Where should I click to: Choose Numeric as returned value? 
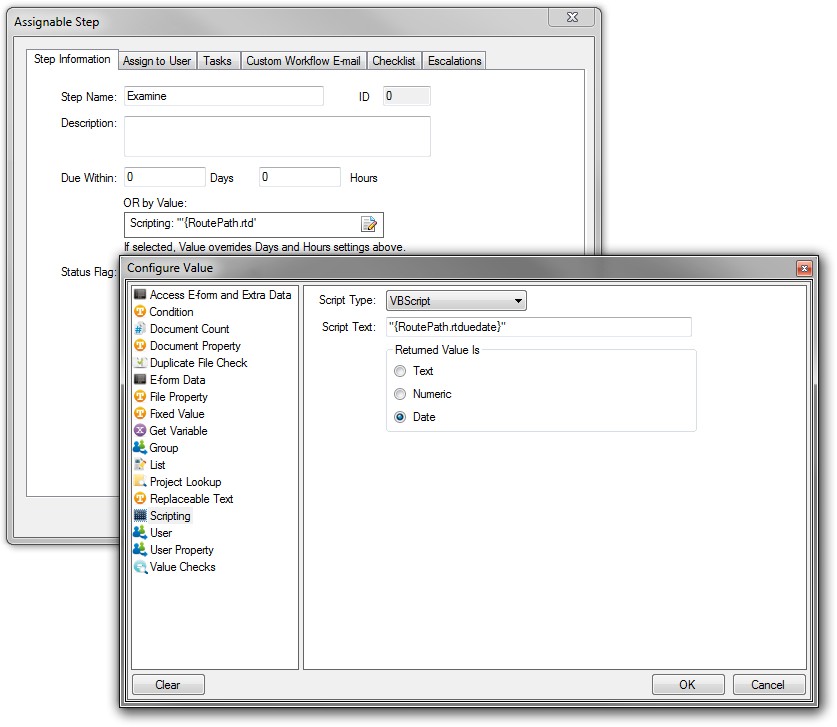click(x=401, y=394)
